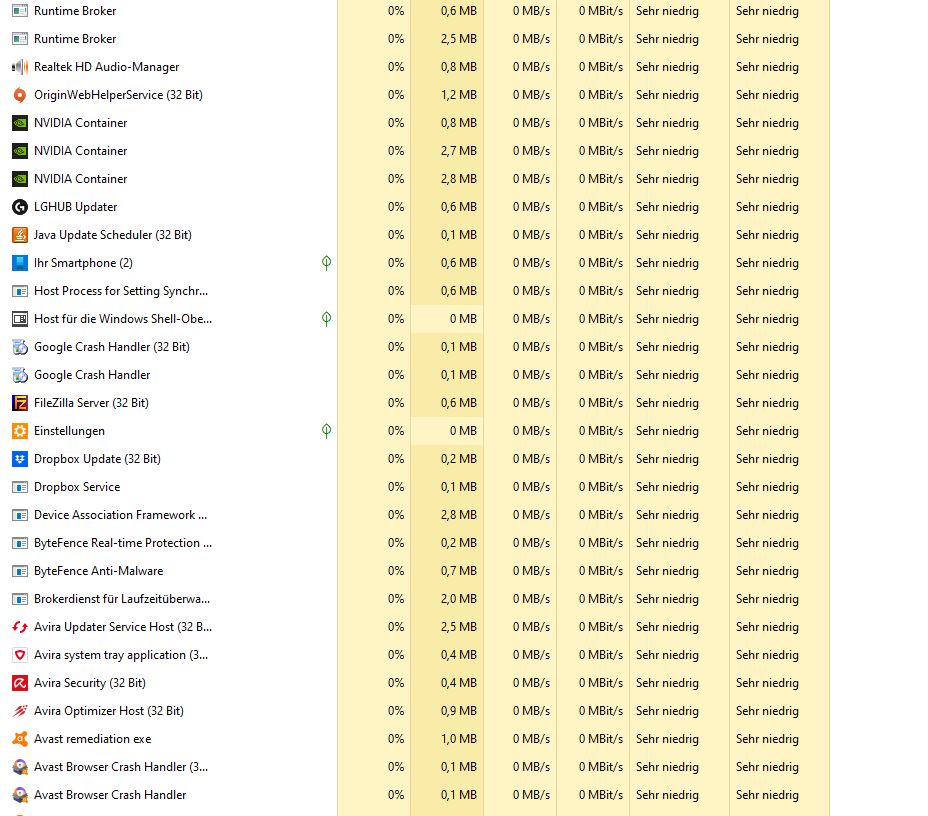Click the ByteFence Anti-Malware process icon
The width and height of the screenshot is (928, 816).
pyautogui.click(x=20, y=571)
